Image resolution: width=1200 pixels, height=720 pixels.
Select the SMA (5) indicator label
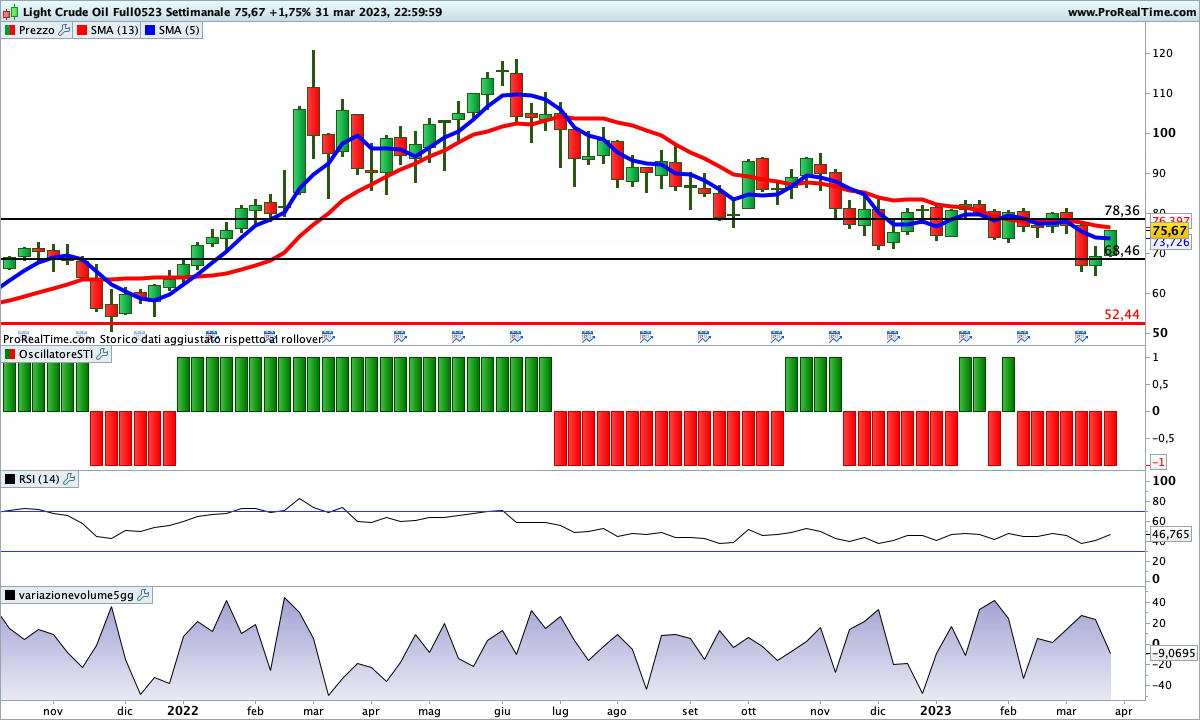pos(180,30)
